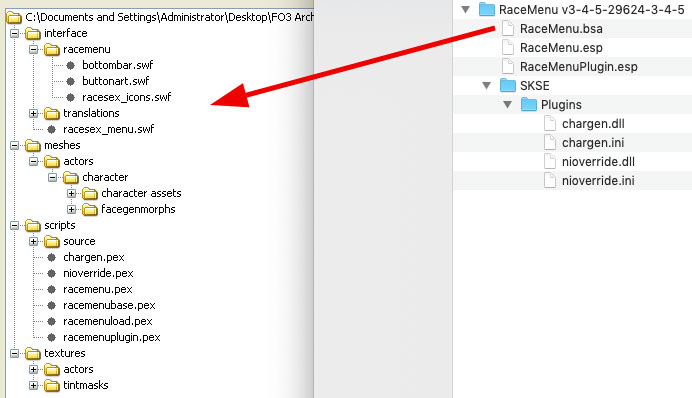This screenshot has width=692, height=398.
Task: Select the RaceMenu.bsa file name
Action: click(561, 29)
